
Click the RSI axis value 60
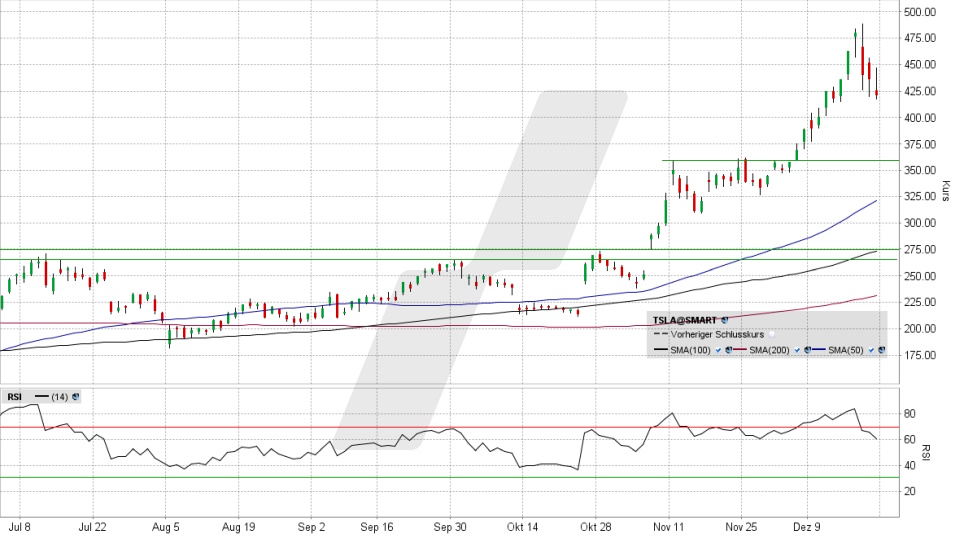point(910,440)
